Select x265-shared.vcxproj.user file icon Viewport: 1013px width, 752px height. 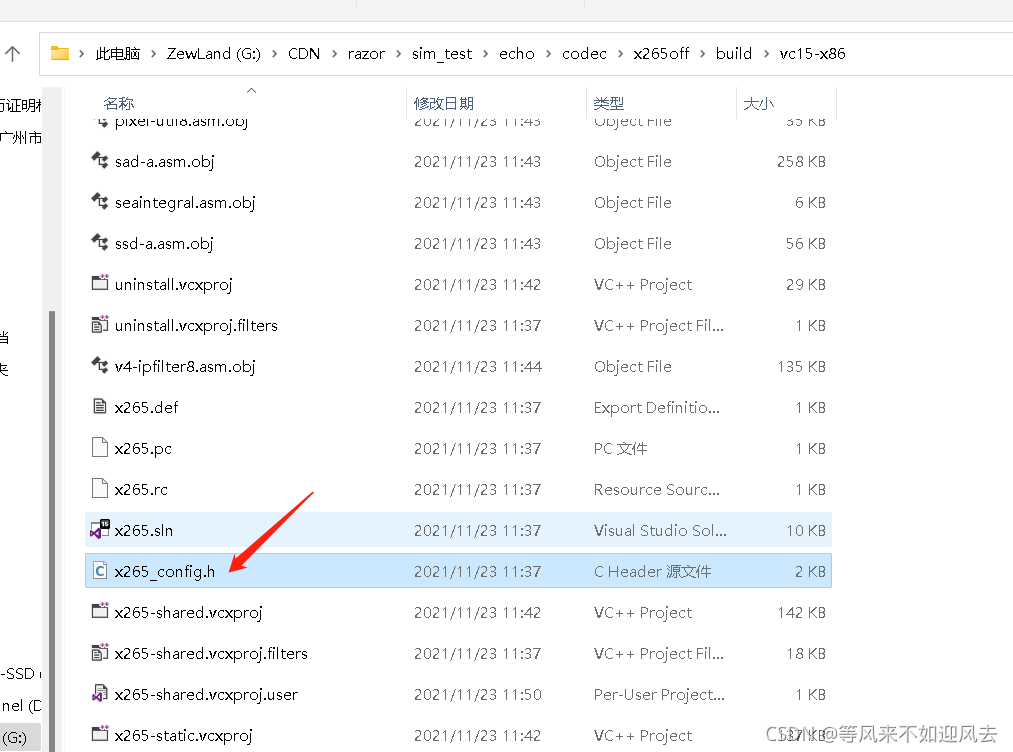click(99, 693)
